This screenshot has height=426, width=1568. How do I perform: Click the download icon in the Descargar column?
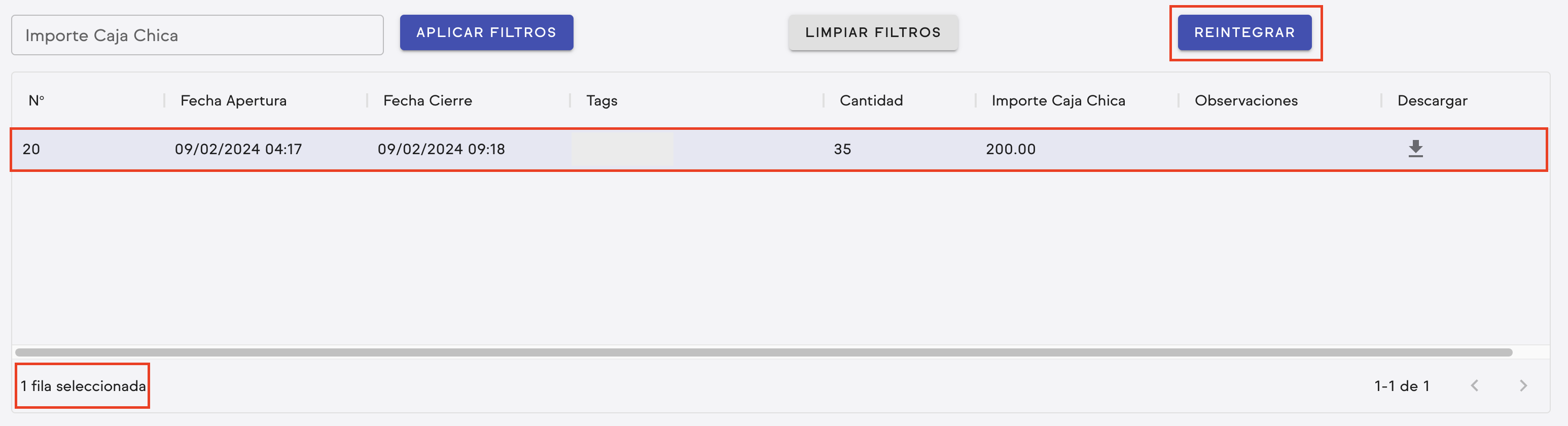(x=1416, y=149)
